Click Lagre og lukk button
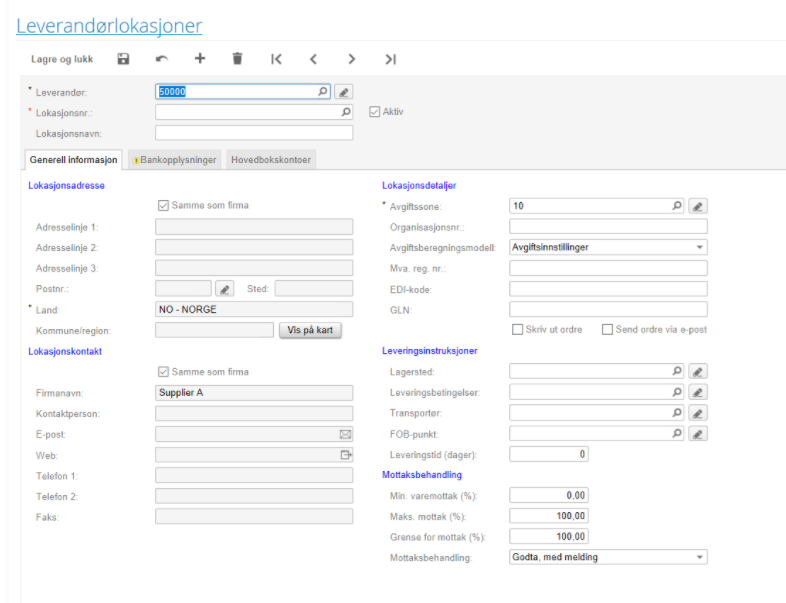This screenshot has height=603, width=786. tap(62, 59)
